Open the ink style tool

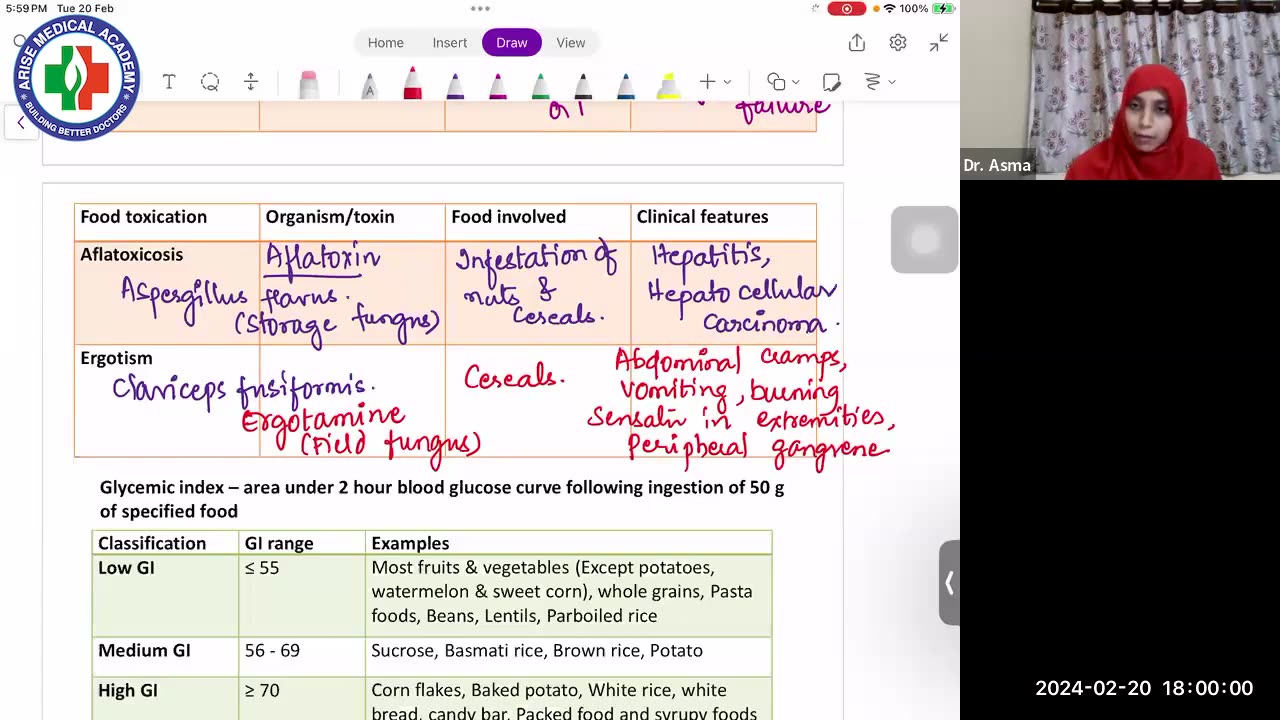tap(872, 82)
